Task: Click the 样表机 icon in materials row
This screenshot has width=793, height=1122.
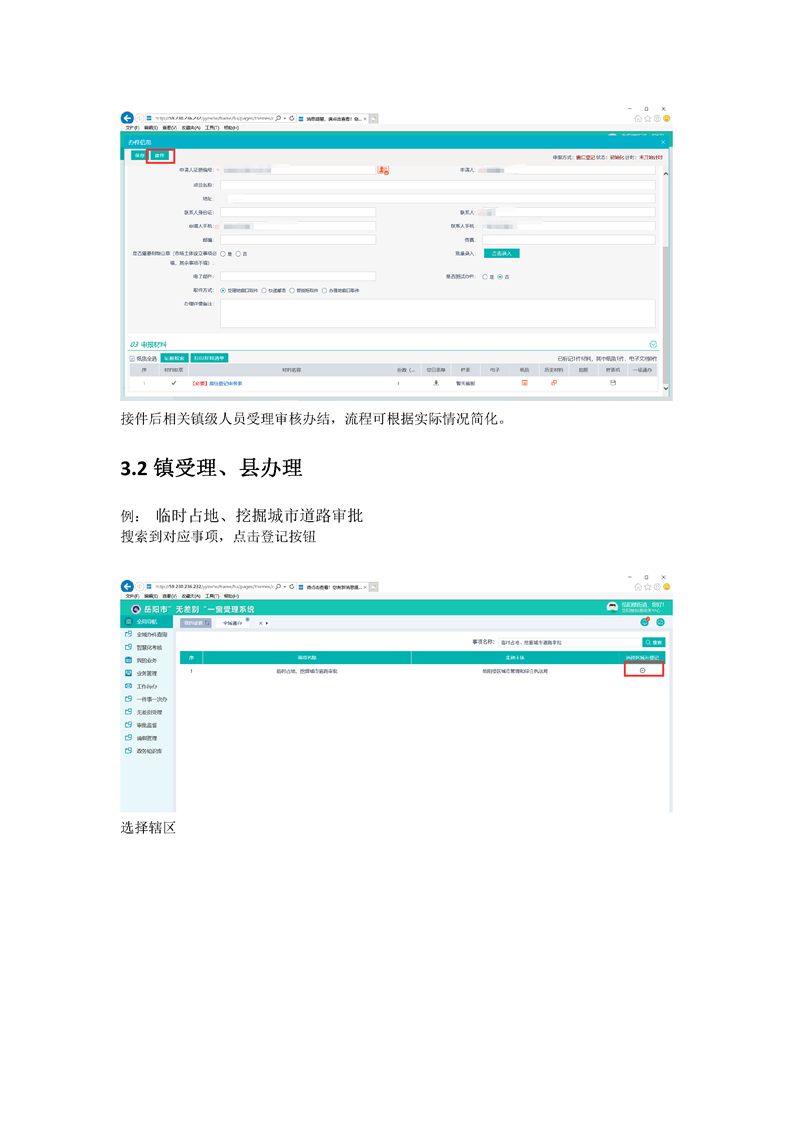Action: (613, 383)
